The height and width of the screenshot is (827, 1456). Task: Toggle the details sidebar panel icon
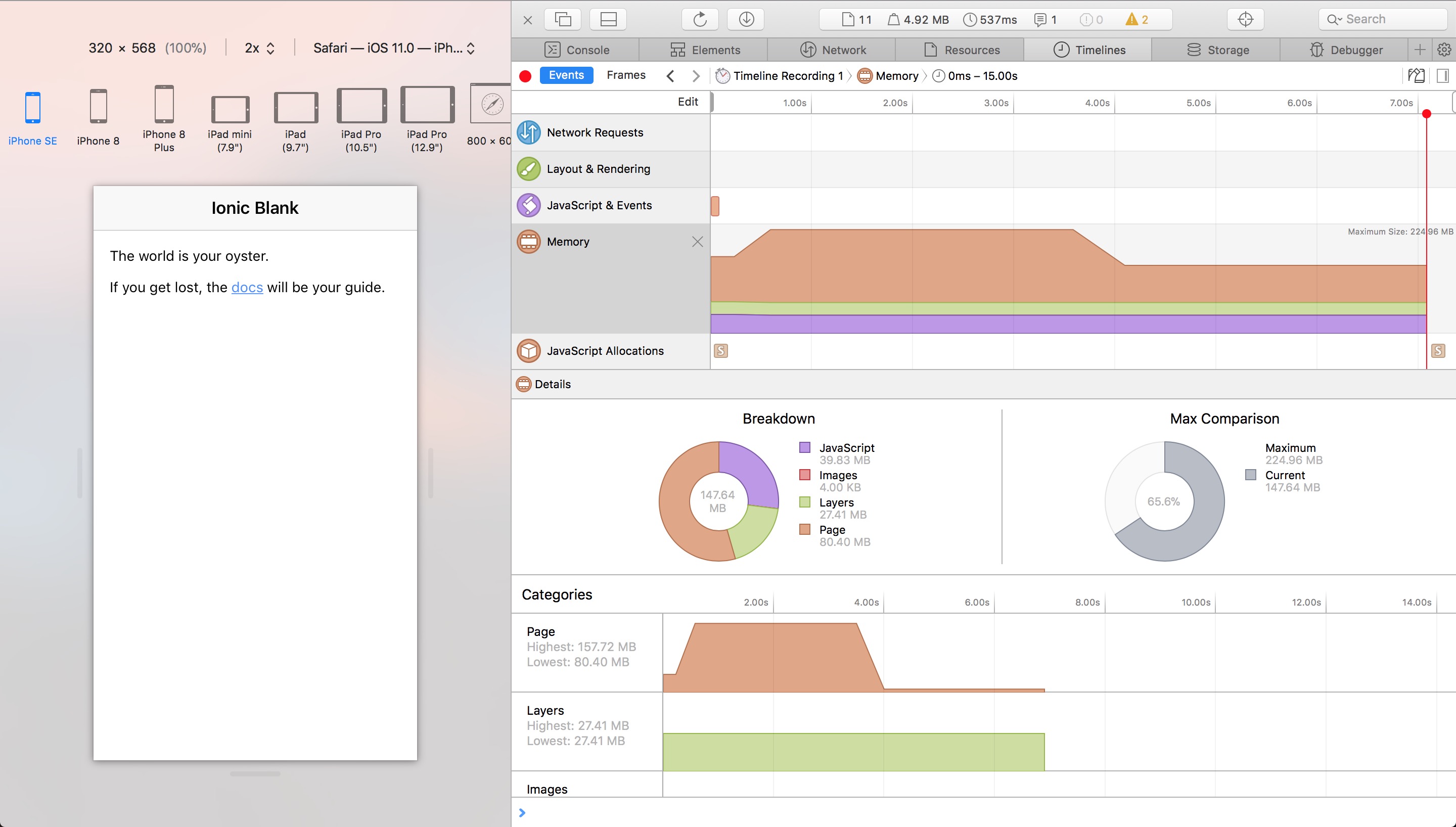point(1442,75)
